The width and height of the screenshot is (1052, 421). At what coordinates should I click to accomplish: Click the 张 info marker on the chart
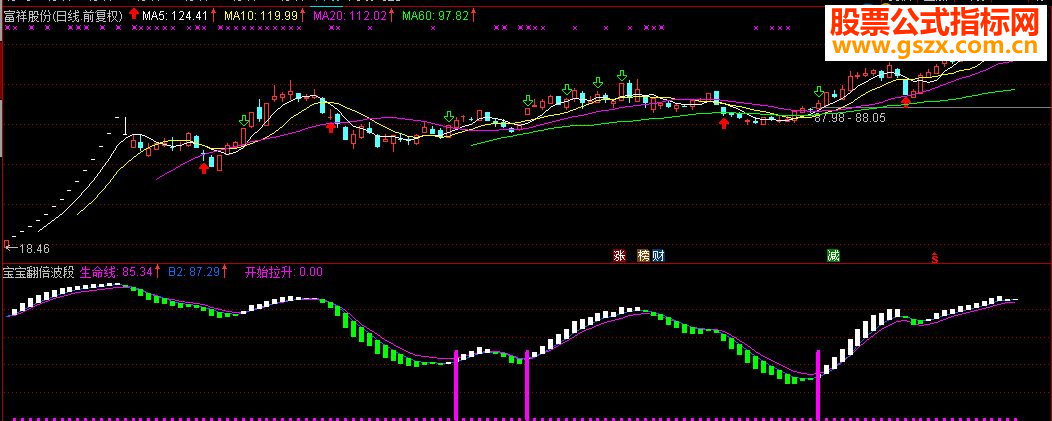click(620, 256)
